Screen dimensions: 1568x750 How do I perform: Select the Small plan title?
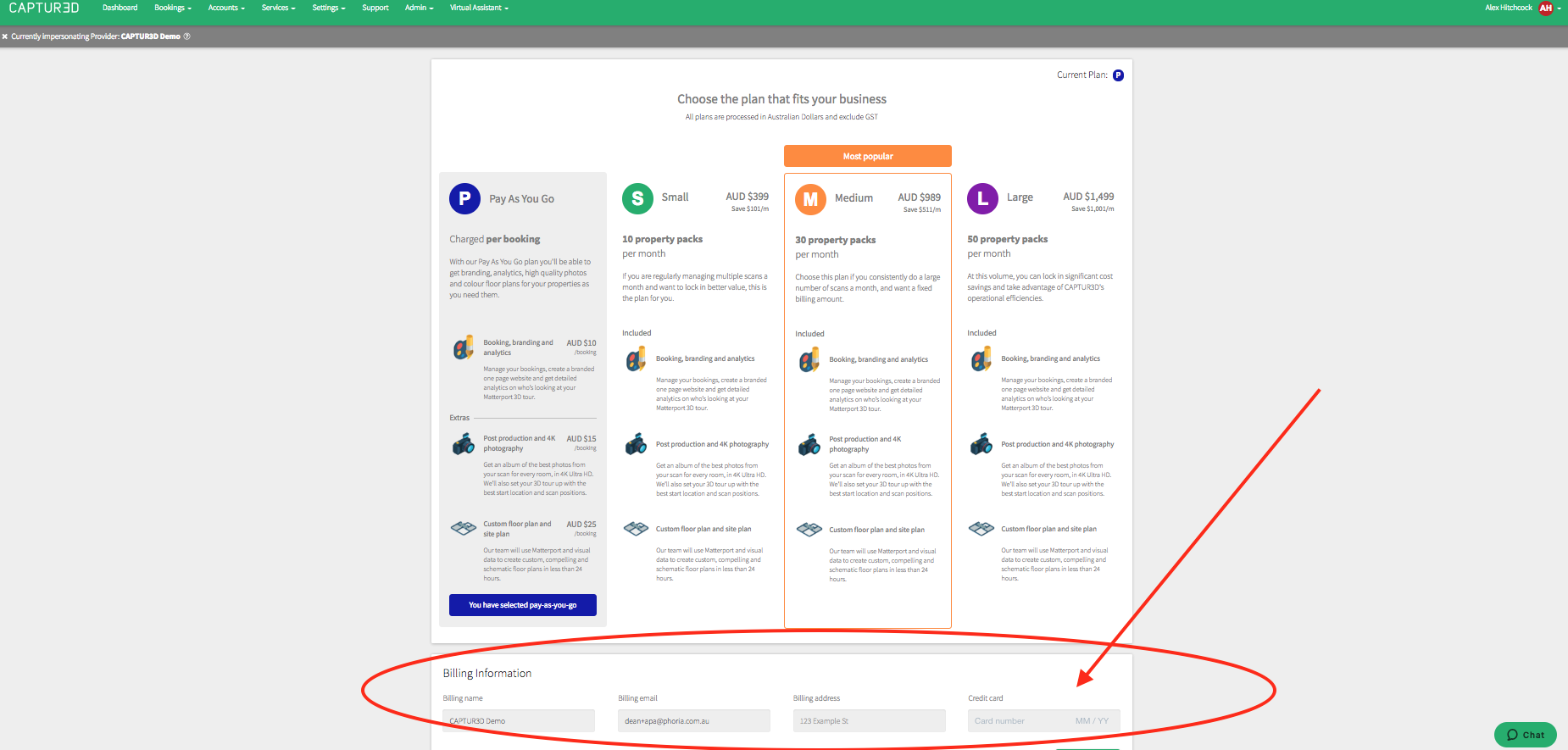[x=675, y=197]
